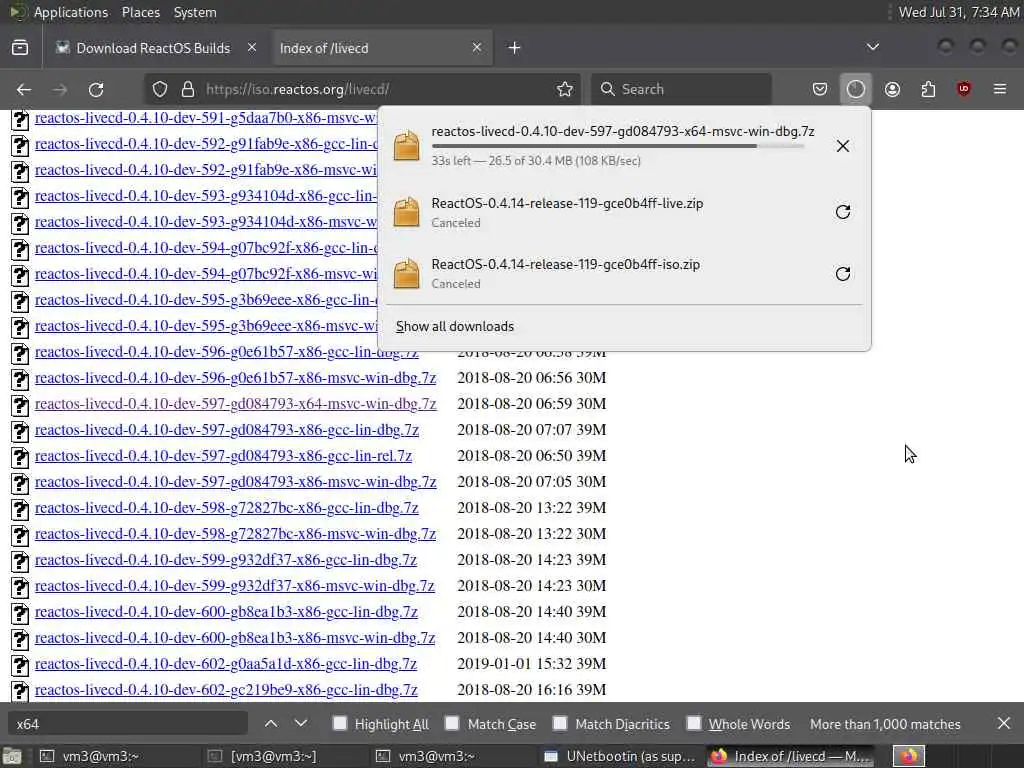Click clock showing Wed Jul 31, 7:34 AM
This screenshot has height=768, width=1024.
[x=958, y=12]
